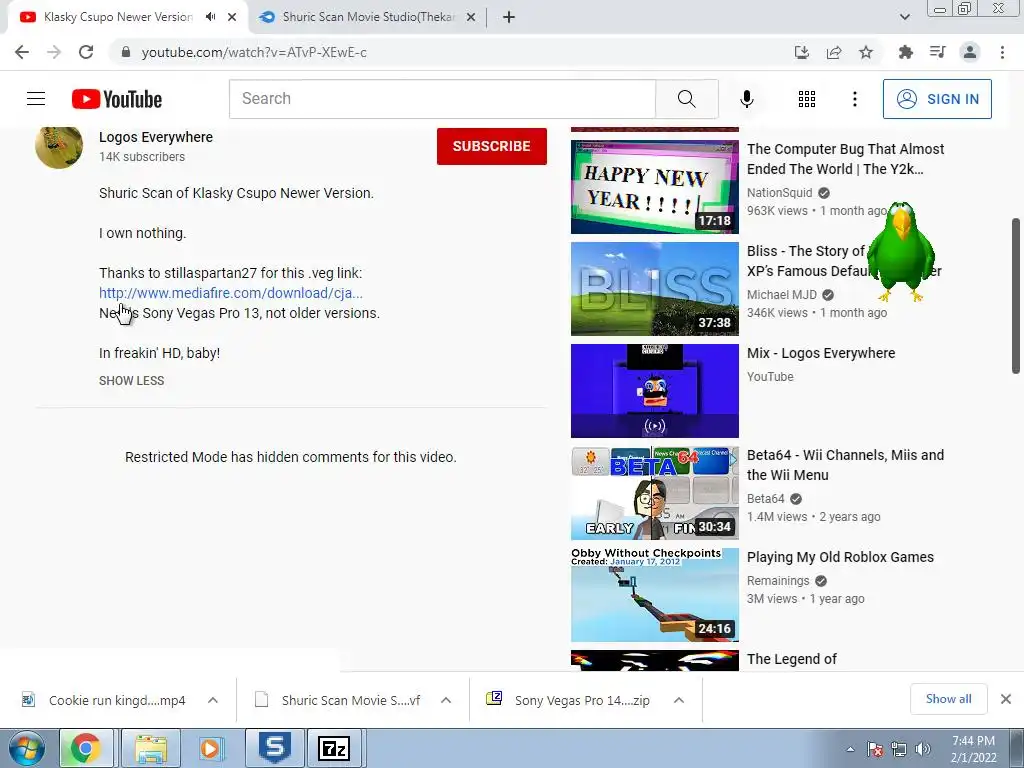Screen dimensions: 1024x768
Task: Open Chrome extensions puzzle icon
Action: [905, 52]
